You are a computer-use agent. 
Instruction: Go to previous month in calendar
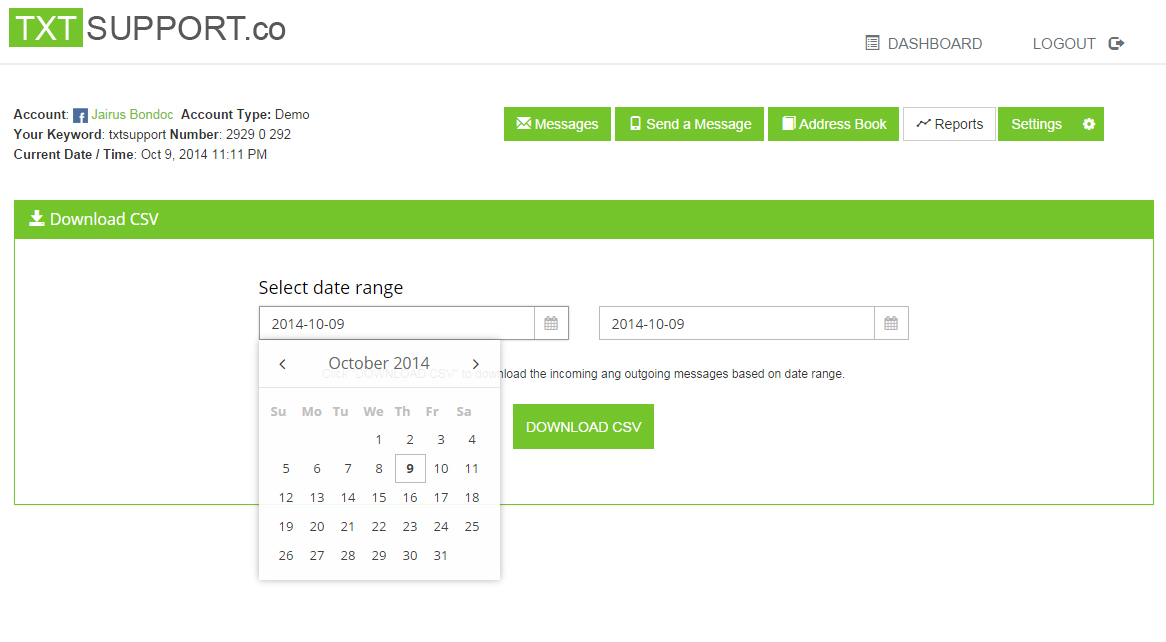(x=283, y=364)
